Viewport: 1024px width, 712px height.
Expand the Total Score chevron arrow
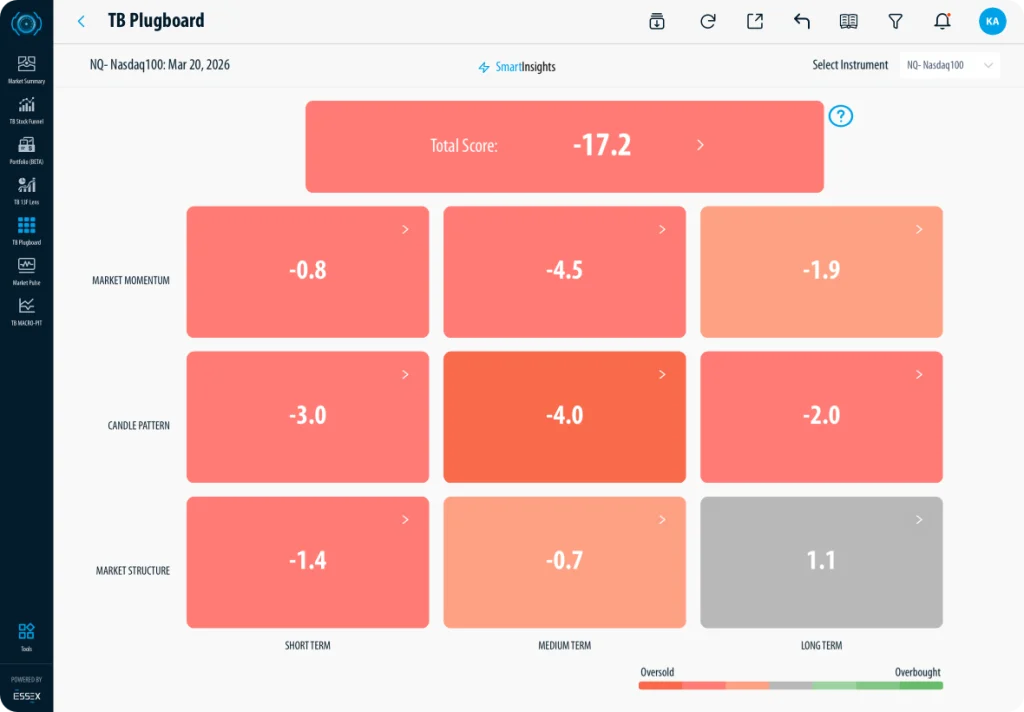coord(700,145)
